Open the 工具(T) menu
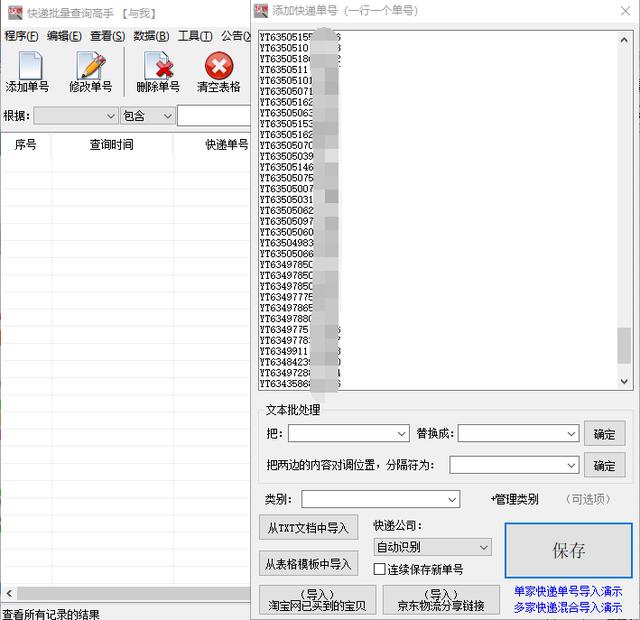The width and height of the screenshot is (640, 620). pos(194,36)
